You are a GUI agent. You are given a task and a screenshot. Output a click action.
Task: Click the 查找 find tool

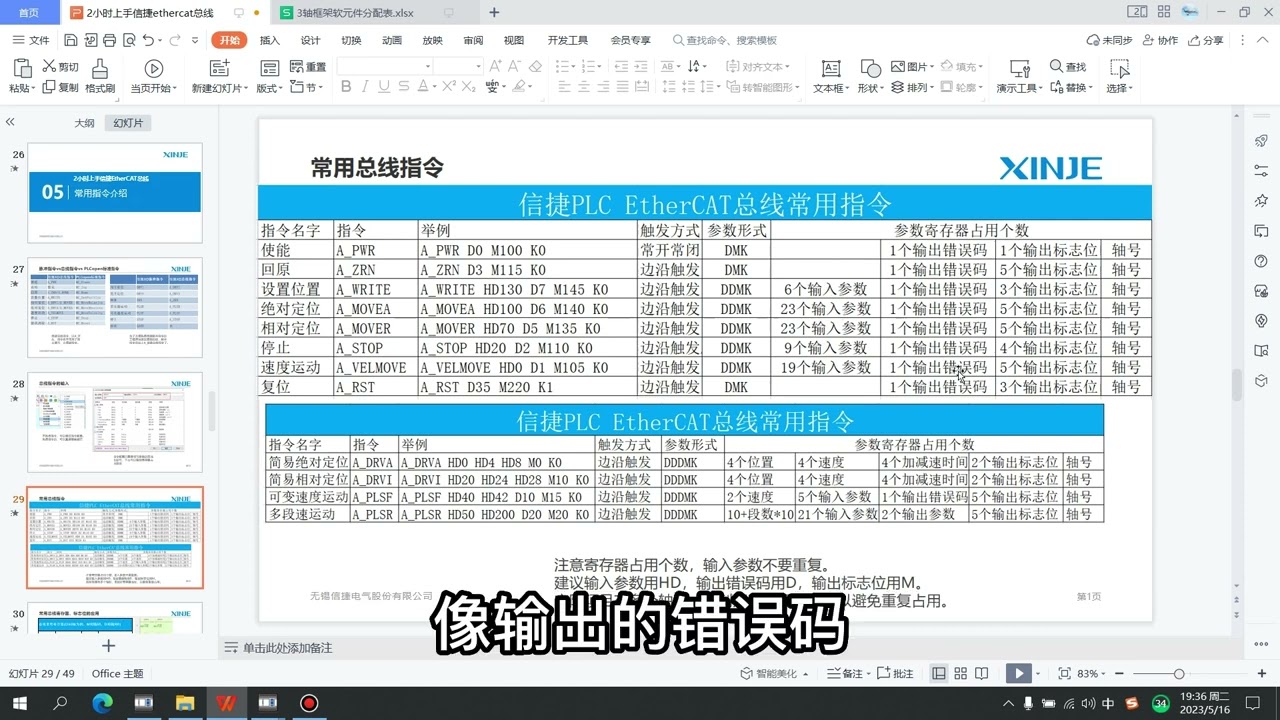[x=1068, y=67]
